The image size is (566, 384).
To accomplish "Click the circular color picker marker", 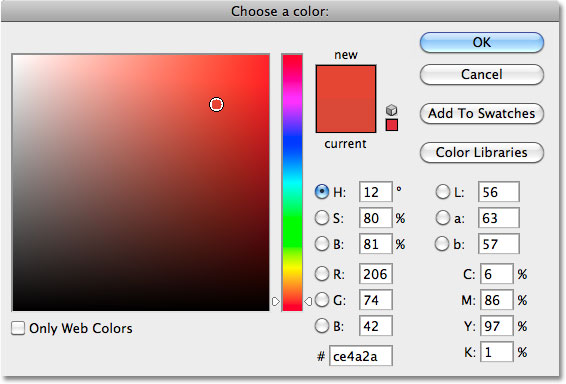I will [217, 105].
